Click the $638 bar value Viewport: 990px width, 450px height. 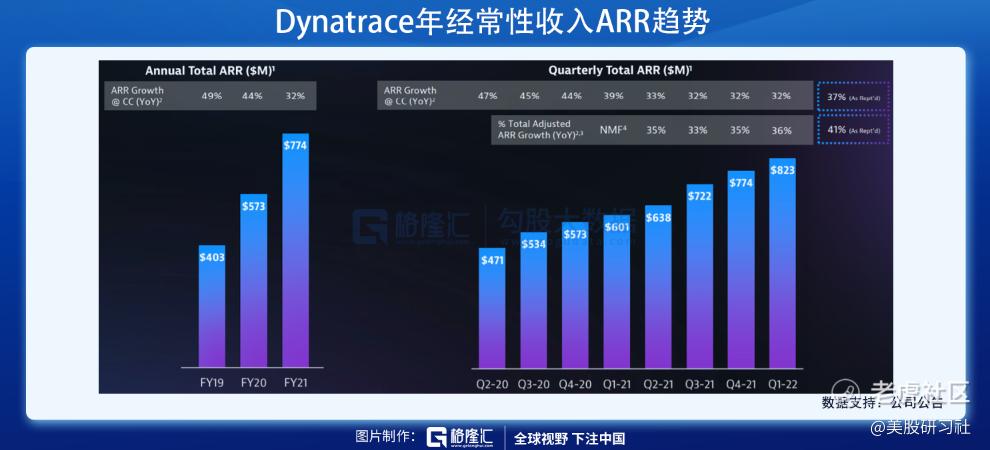(658, 218)
